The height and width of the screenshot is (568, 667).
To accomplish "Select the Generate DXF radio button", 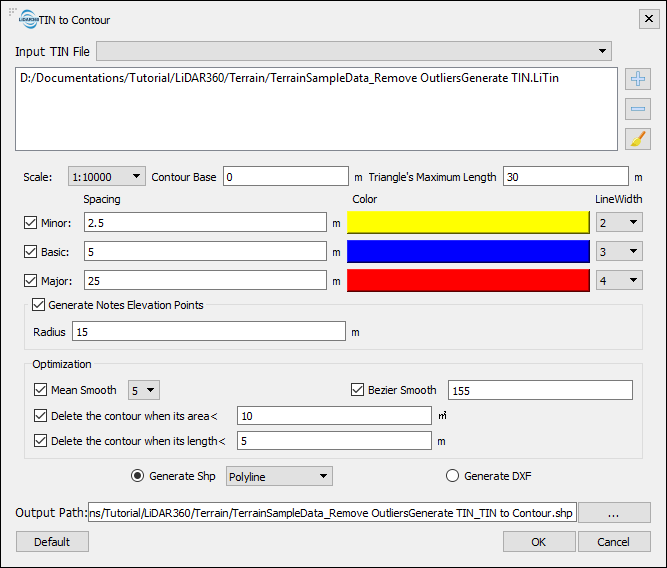I will point(452,476).
